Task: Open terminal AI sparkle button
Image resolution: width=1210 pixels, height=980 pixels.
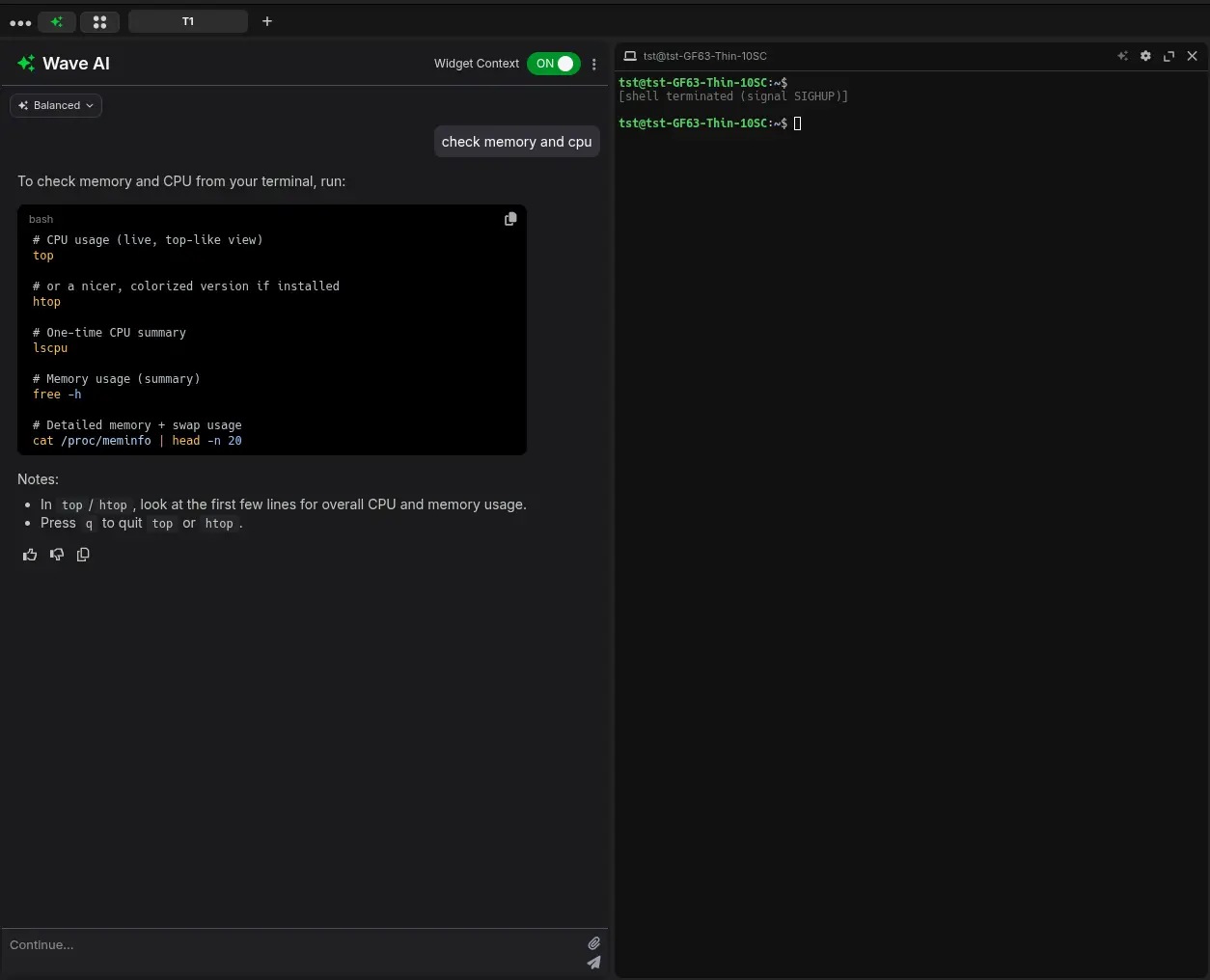Action: click(1122, 56)
